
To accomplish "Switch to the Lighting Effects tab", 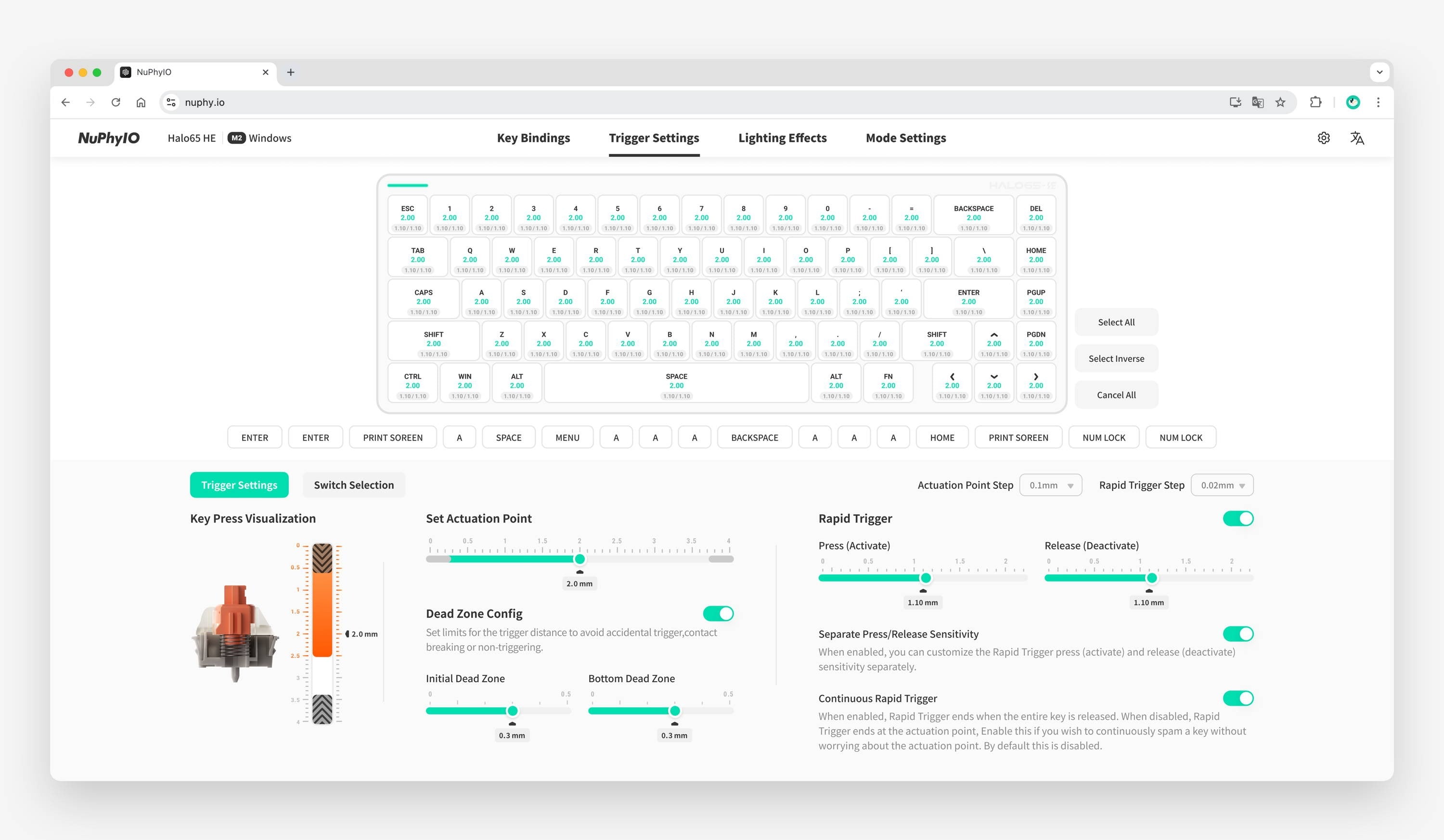I will (782, 138).
